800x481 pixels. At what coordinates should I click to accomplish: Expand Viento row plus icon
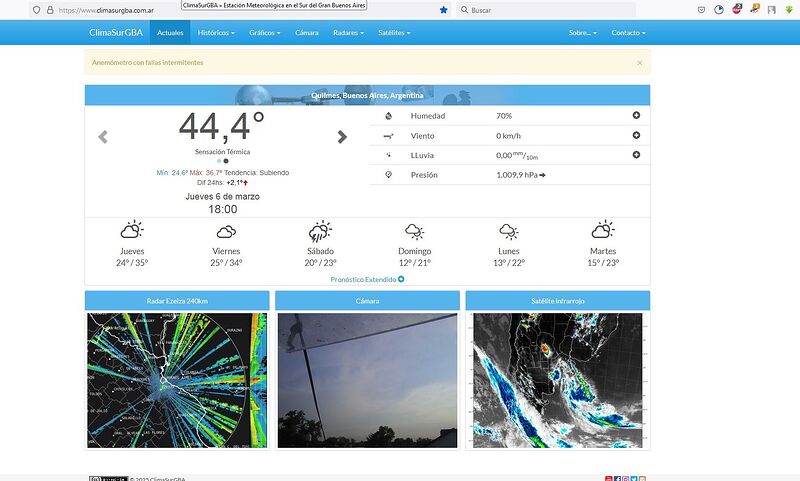tap(636, 135)
